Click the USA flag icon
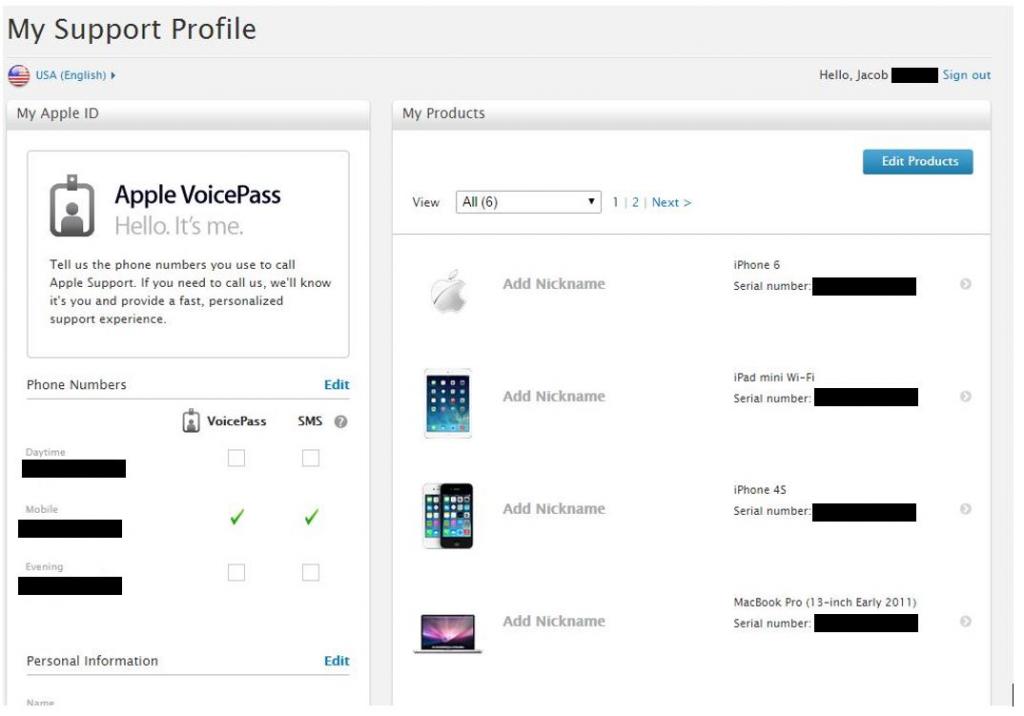Viewport: 1024px width, 716px height. [x=19, y=76]
